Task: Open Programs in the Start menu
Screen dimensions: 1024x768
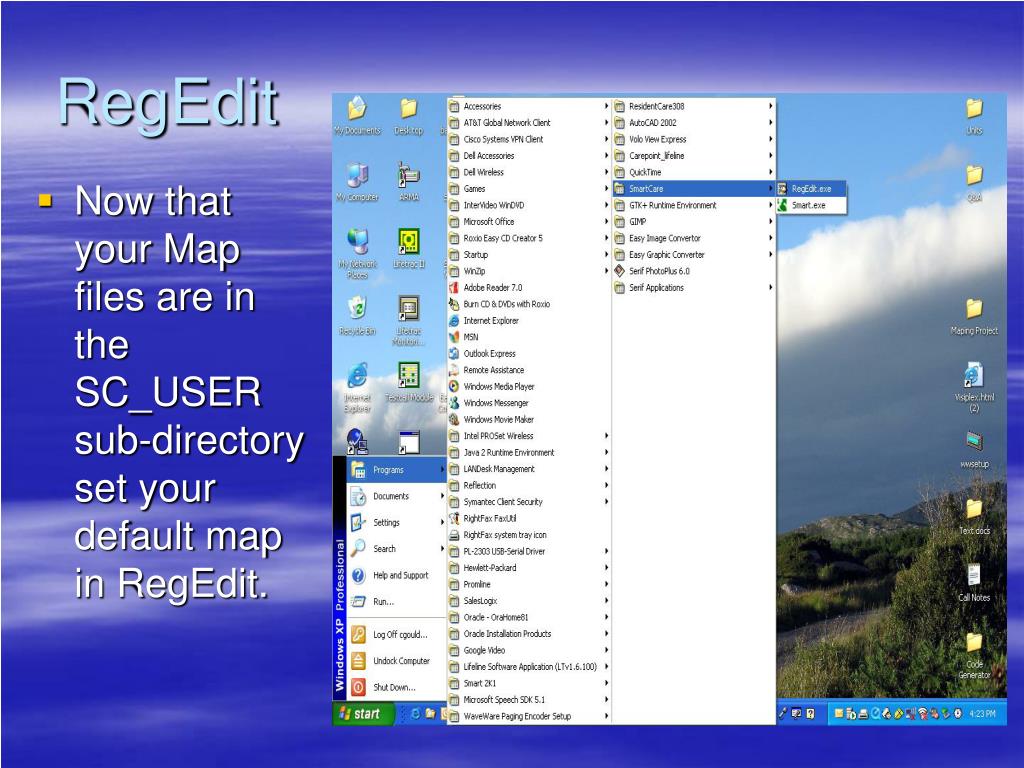Action: (x=396, y=470)
